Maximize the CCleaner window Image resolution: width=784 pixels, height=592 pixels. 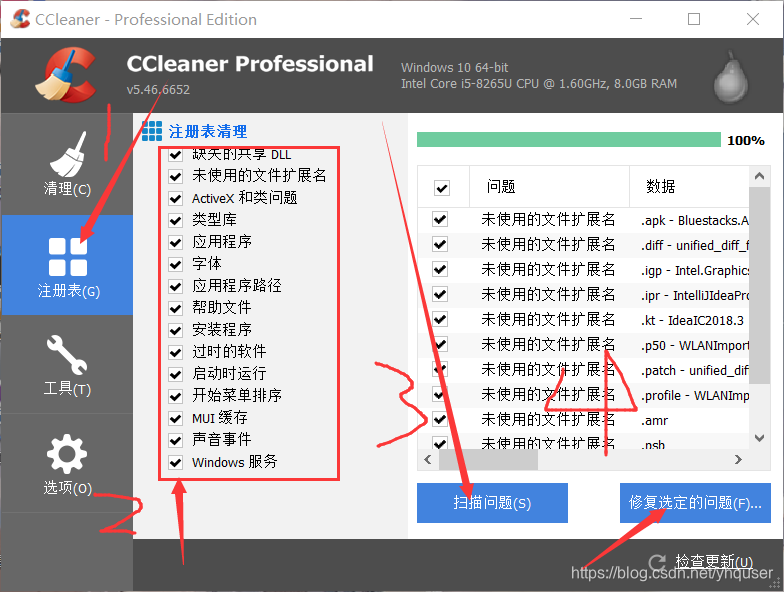(x=694, y=19)
